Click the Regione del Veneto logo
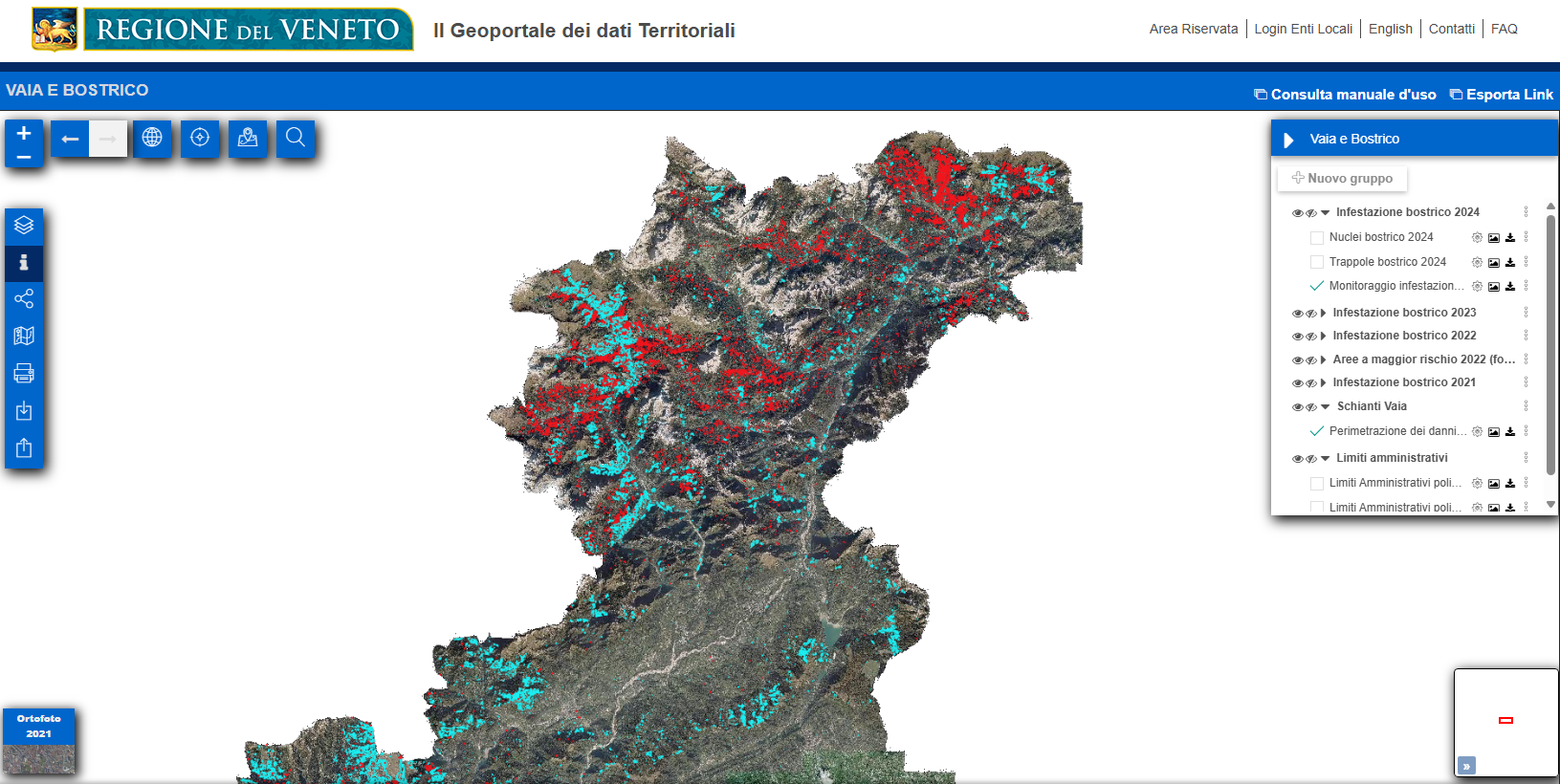The image size is (1560, 784). (223, 29)
